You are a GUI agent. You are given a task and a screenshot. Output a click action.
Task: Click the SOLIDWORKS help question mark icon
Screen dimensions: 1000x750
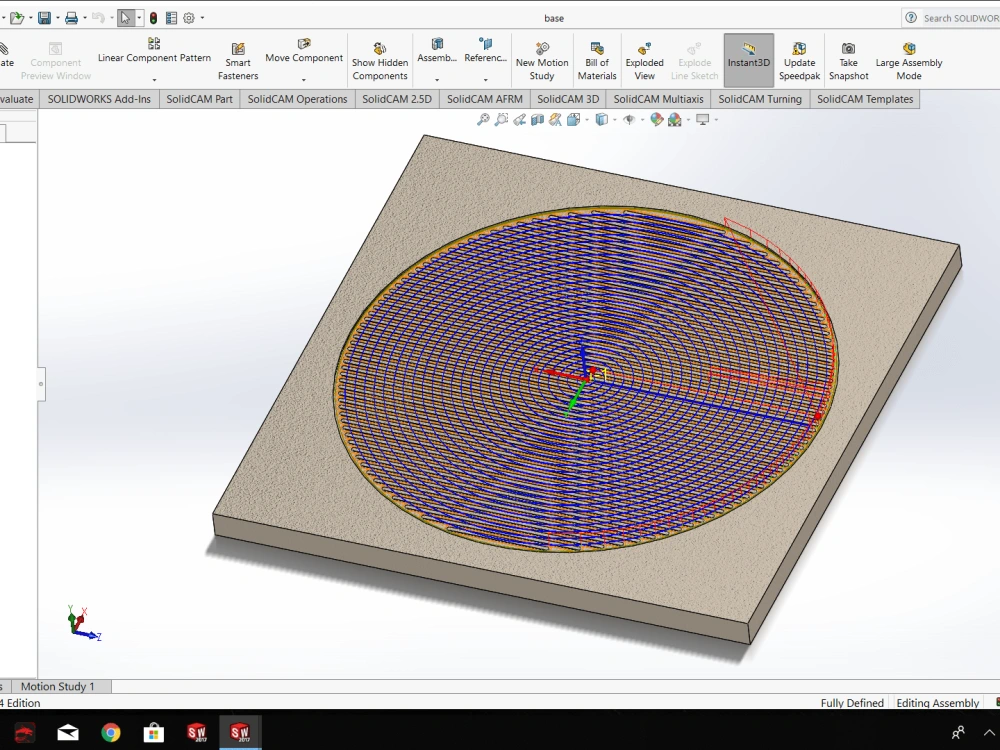[911, 18]
